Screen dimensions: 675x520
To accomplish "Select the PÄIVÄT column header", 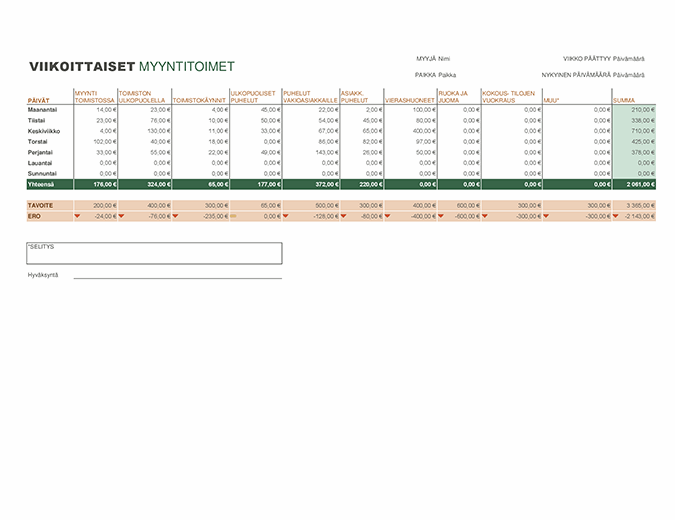I will [x=39, y=100].
